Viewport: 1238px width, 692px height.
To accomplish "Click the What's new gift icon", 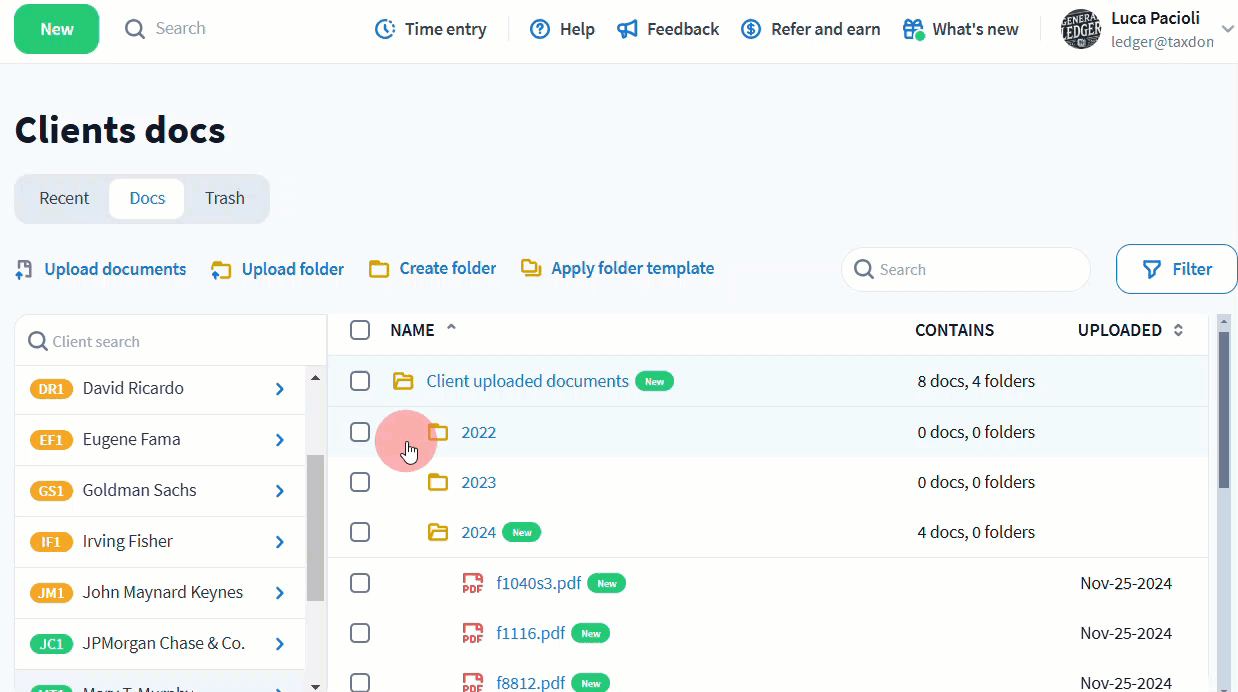I will tap(913, 29).
